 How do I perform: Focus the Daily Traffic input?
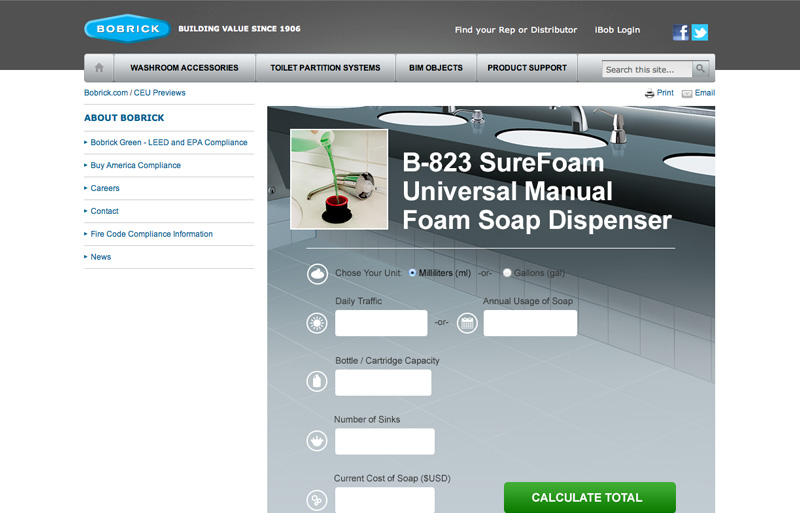point(381,323)
